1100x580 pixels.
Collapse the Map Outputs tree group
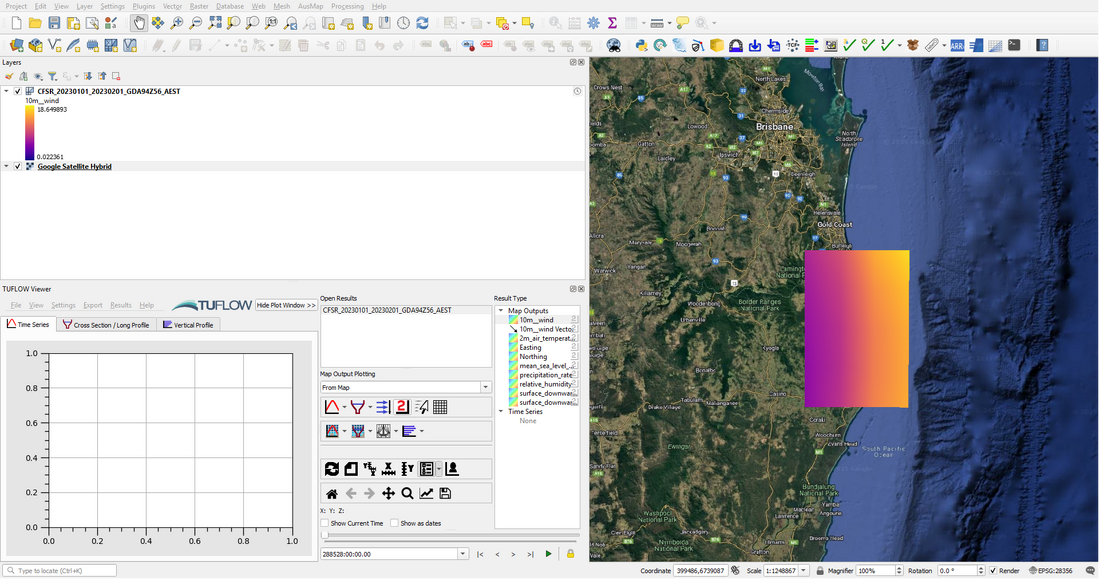[x=501, y=311]
